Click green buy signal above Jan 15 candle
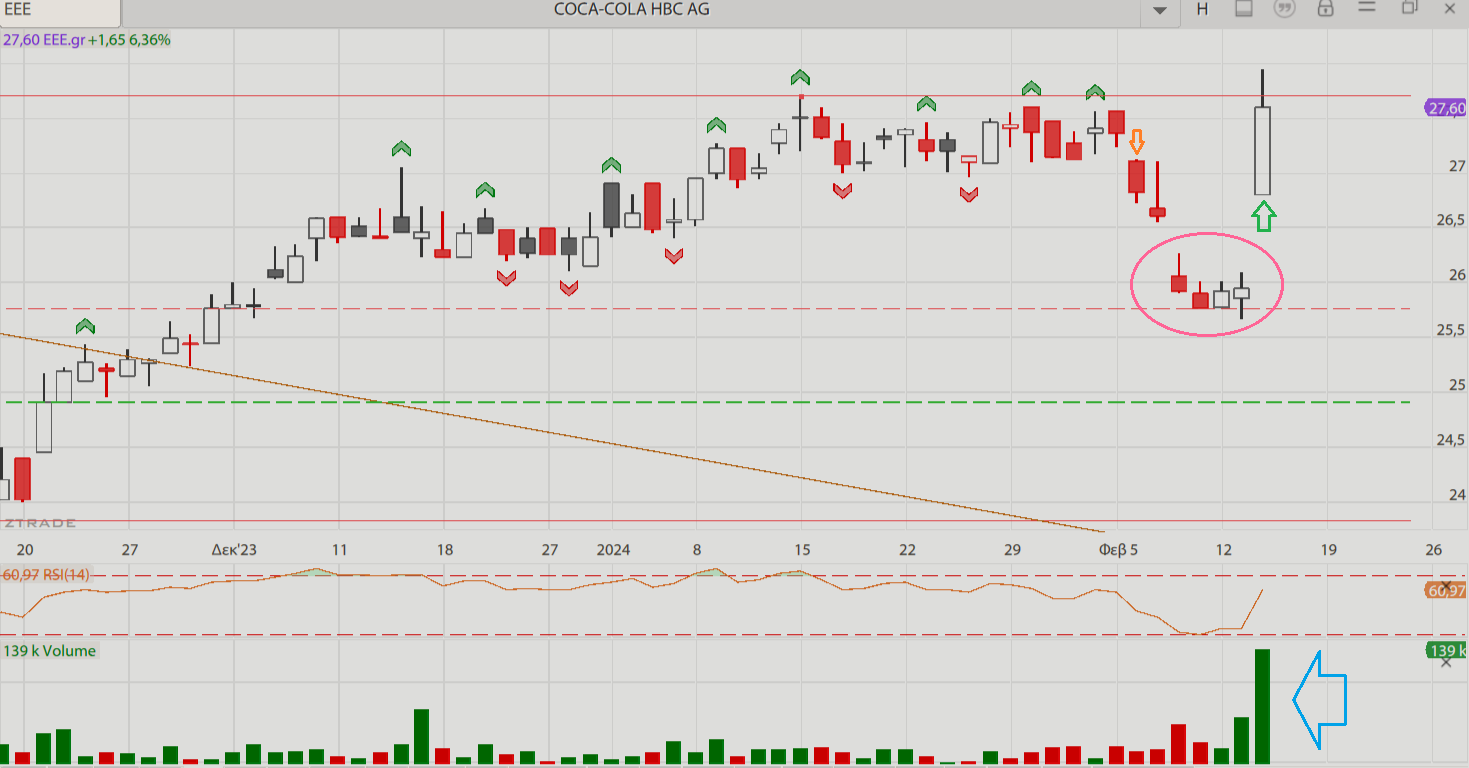The width and height of the screenshot is (1469, 768). (x=800, y=77)
